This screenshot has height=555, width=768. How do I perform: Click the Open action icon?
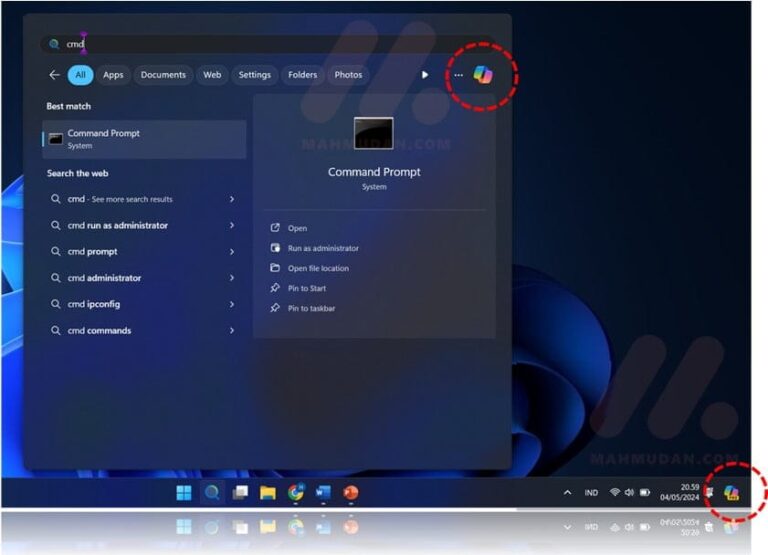tap(275, 228)
